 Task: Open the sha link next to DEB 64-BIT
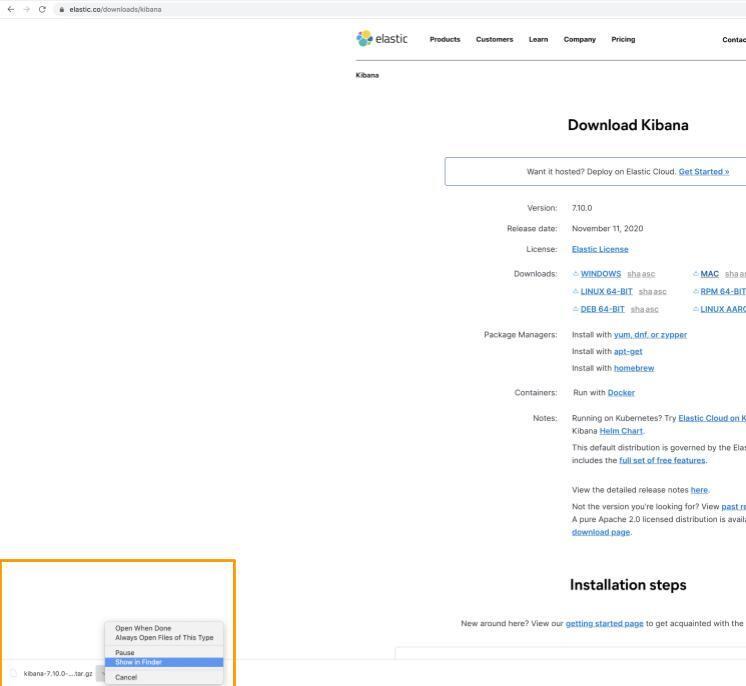[637, 309]
